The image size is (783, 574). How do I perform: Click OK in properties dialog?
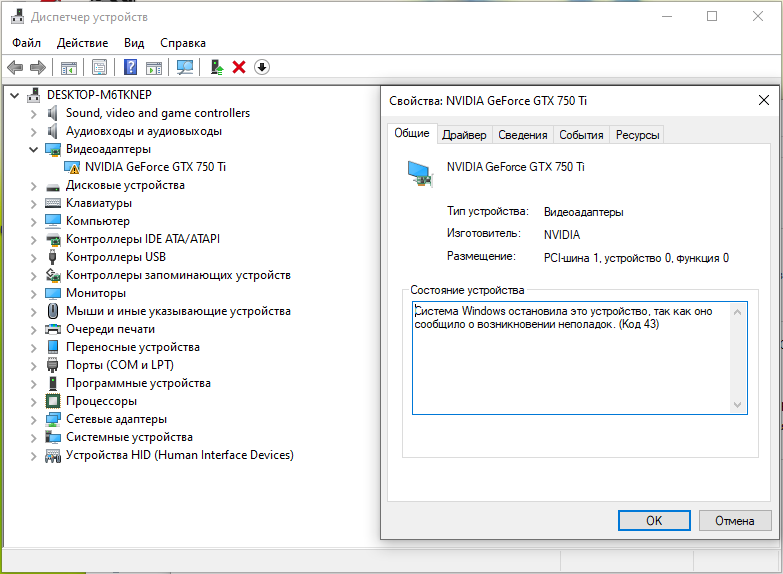point(654,521)
